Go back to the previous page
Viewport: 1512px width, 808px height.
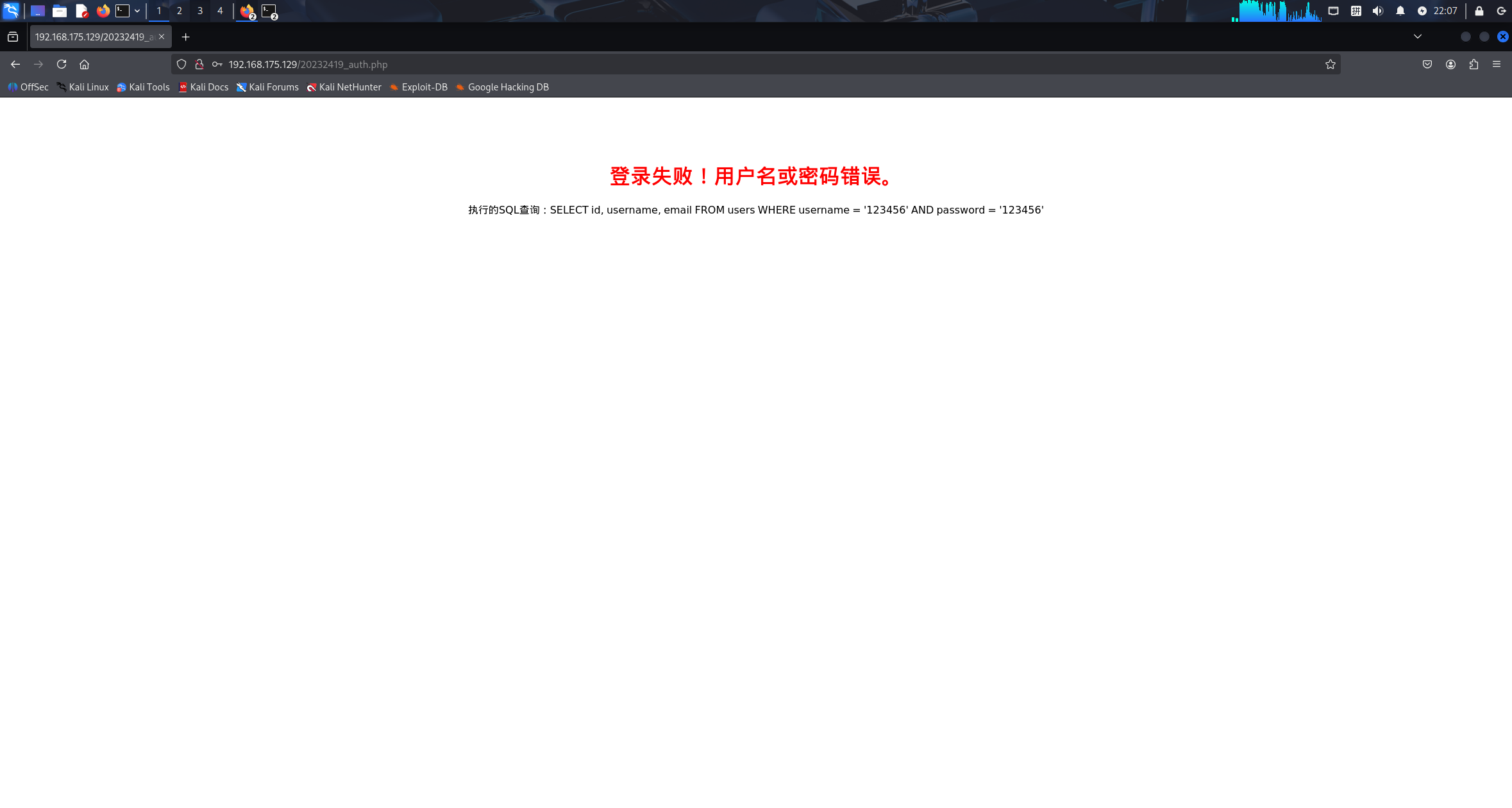[x=15, y=64]
